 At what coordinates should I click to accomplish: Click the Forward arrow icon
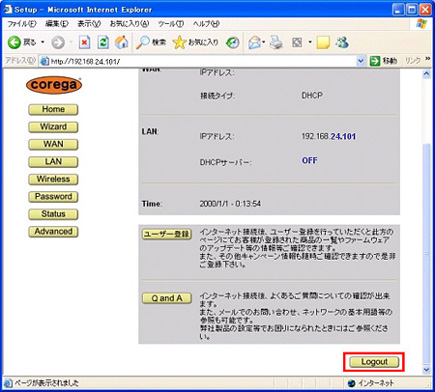click(58, 42)
